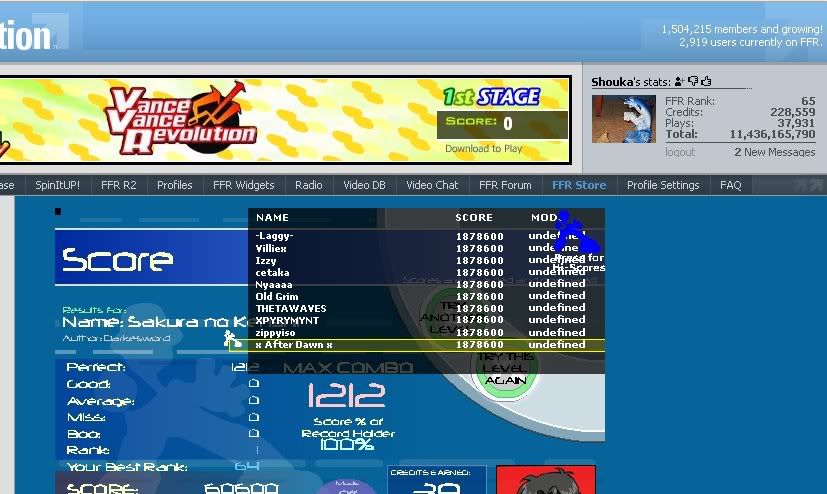Screen dimensions: 827x494
Task: Click the thumbs up icon in stats header
Action: pos(706,82)
